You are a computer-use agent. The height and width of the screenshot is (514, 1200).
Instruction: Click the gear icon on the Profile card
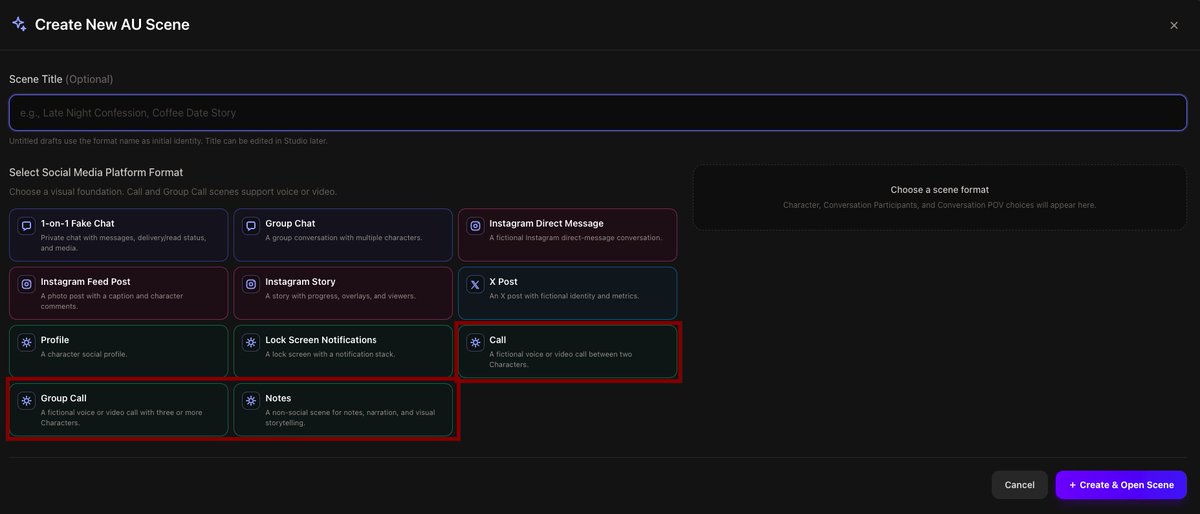(27, 342)
